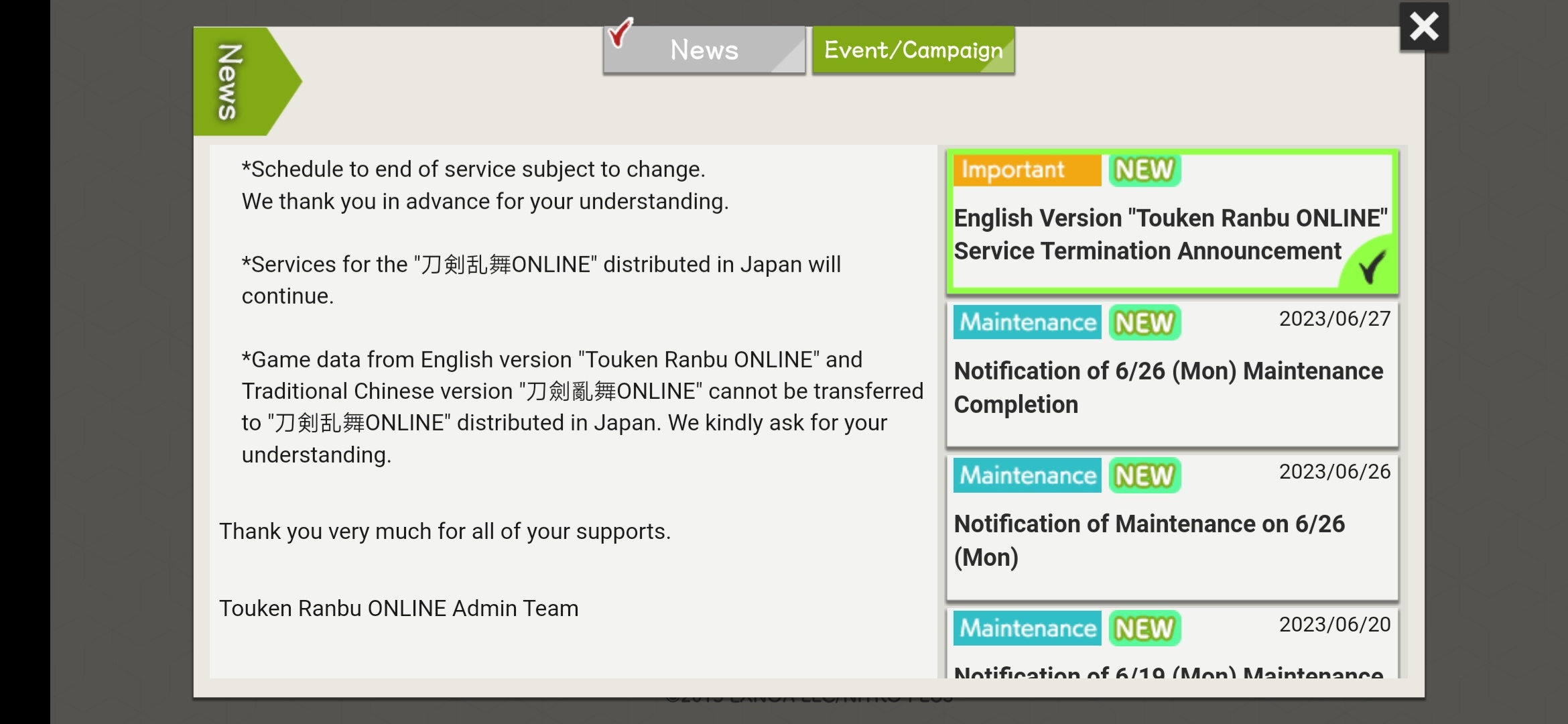Click 'Touken Ranbu ONLINE Admin Team' signature
The image size is (1568, 724).
399,608
